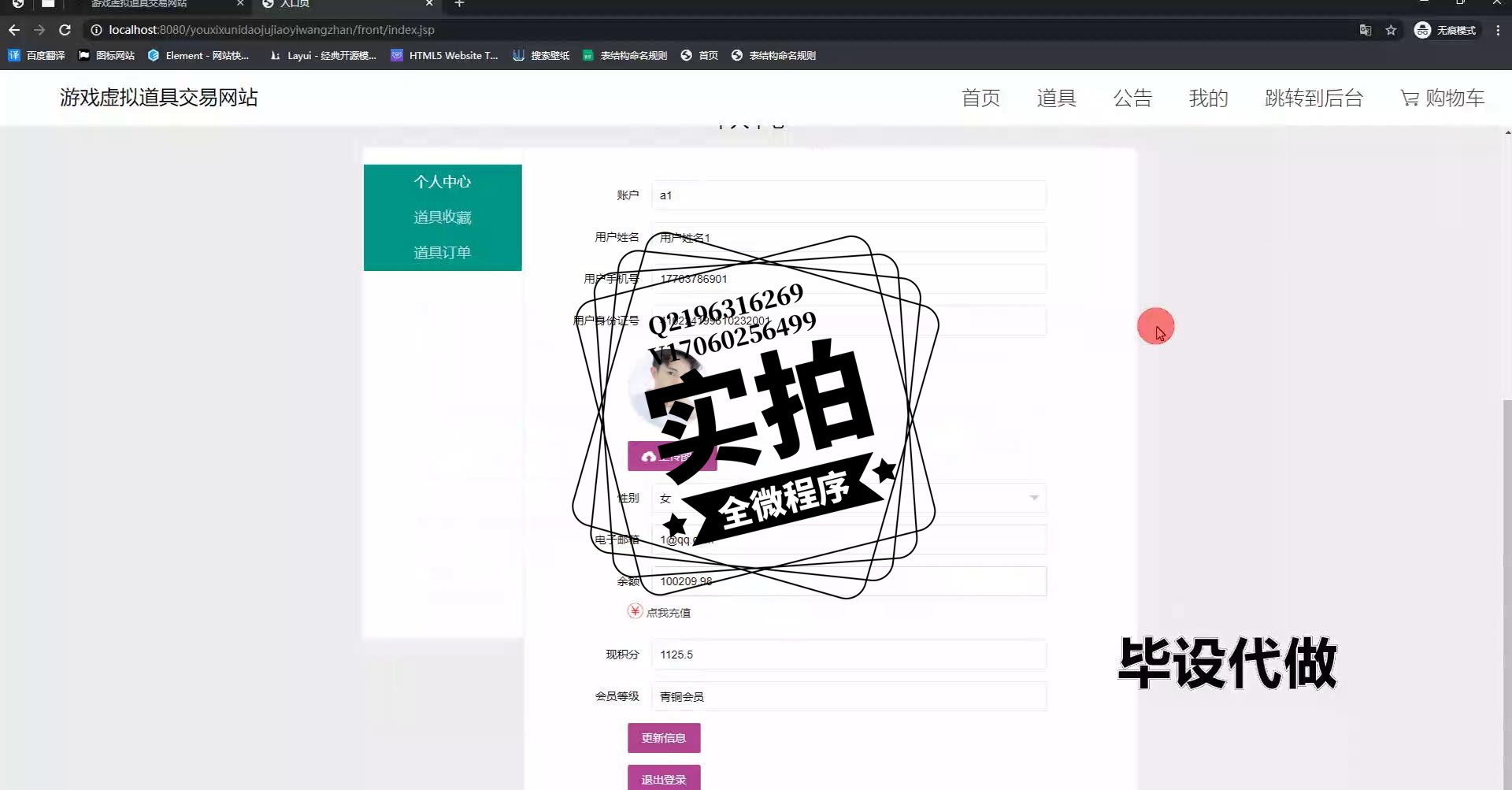
Task: Focus the 会员等级 input field
Action: [849, 696]
